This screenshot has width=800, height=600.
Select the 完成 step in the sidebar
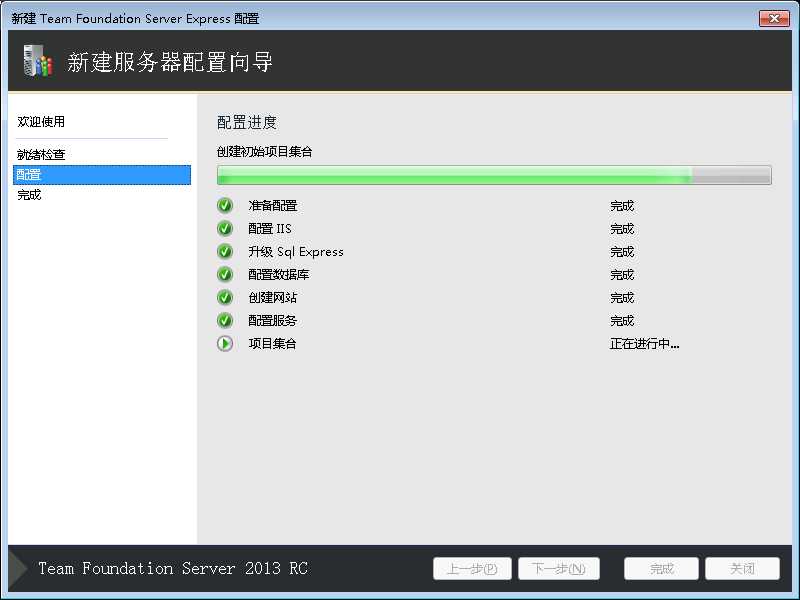[29, 195]
